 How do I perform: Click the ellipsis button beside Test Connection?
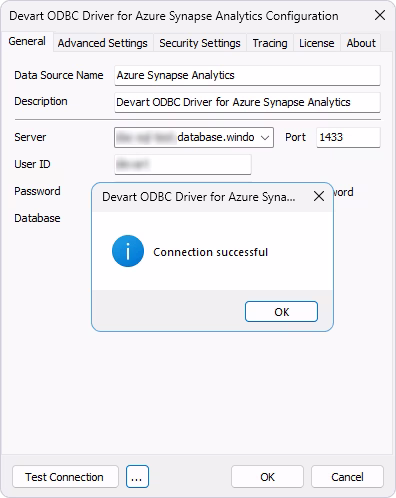tap(137, 477)
